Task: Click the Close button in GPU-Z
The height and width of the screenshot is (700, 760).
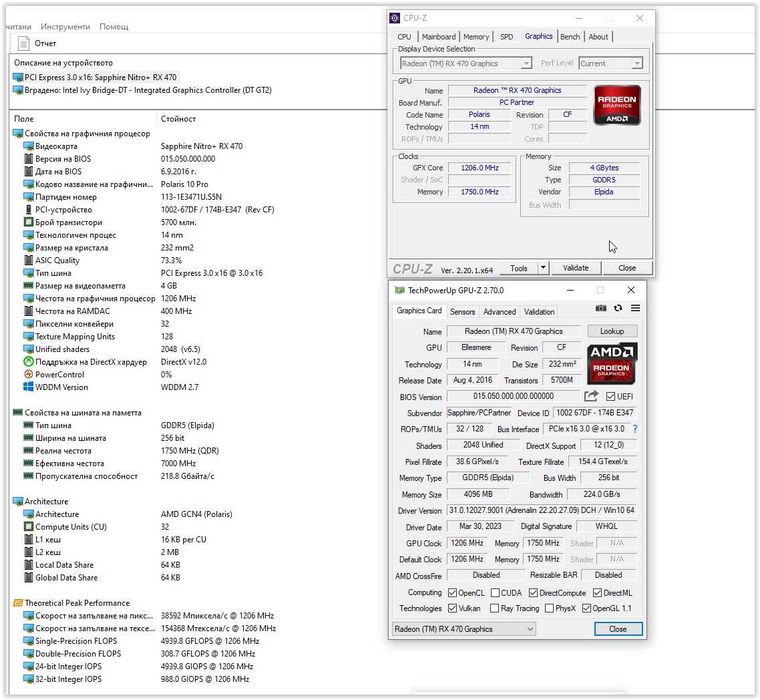Action: click(618, 629)
